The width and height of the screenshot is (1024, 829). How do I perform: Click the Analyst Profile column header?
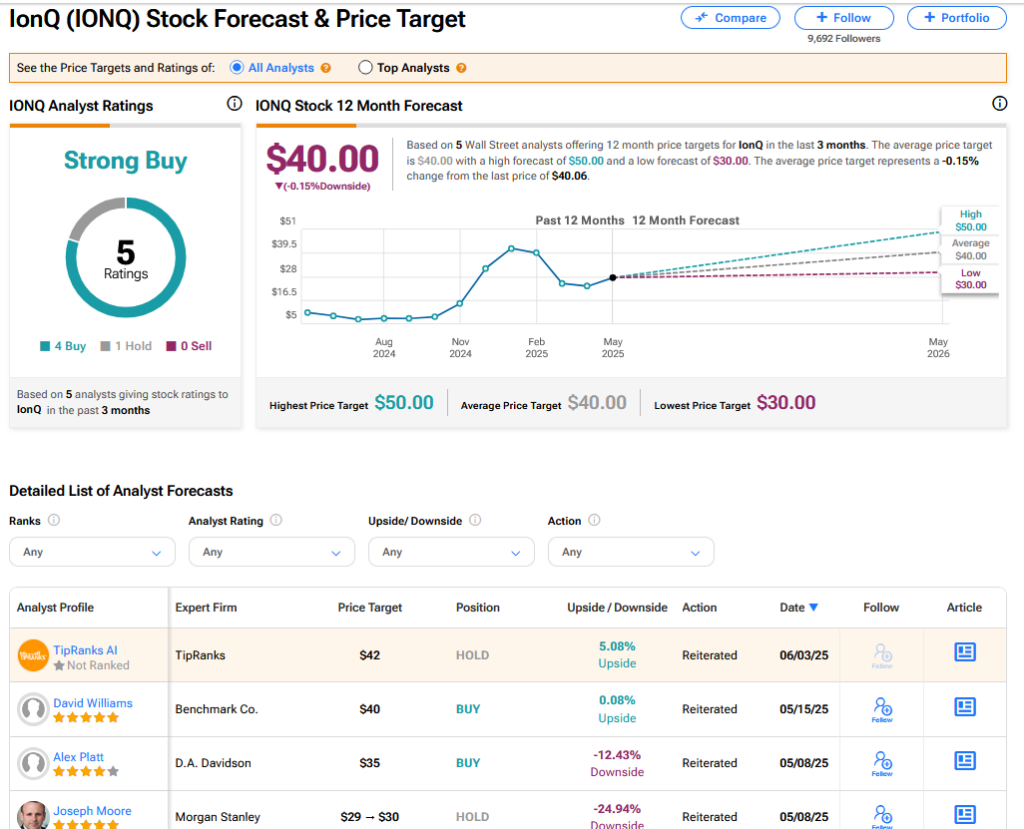tap(56, 608)
